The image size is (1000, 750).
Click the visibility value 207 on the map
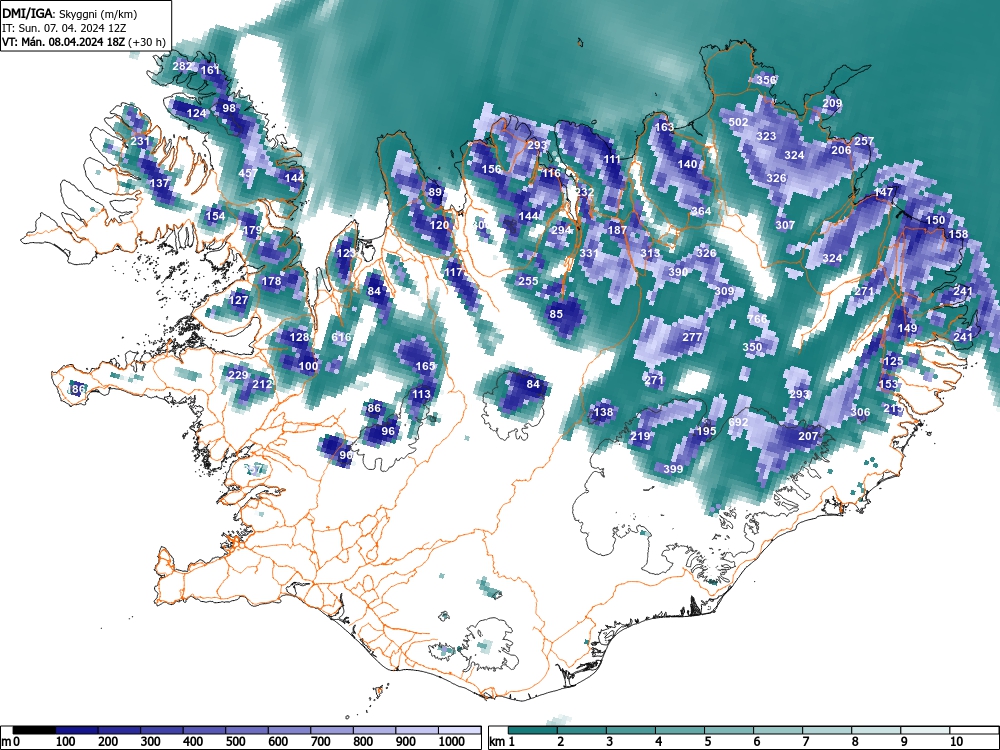tap(808, 436)
